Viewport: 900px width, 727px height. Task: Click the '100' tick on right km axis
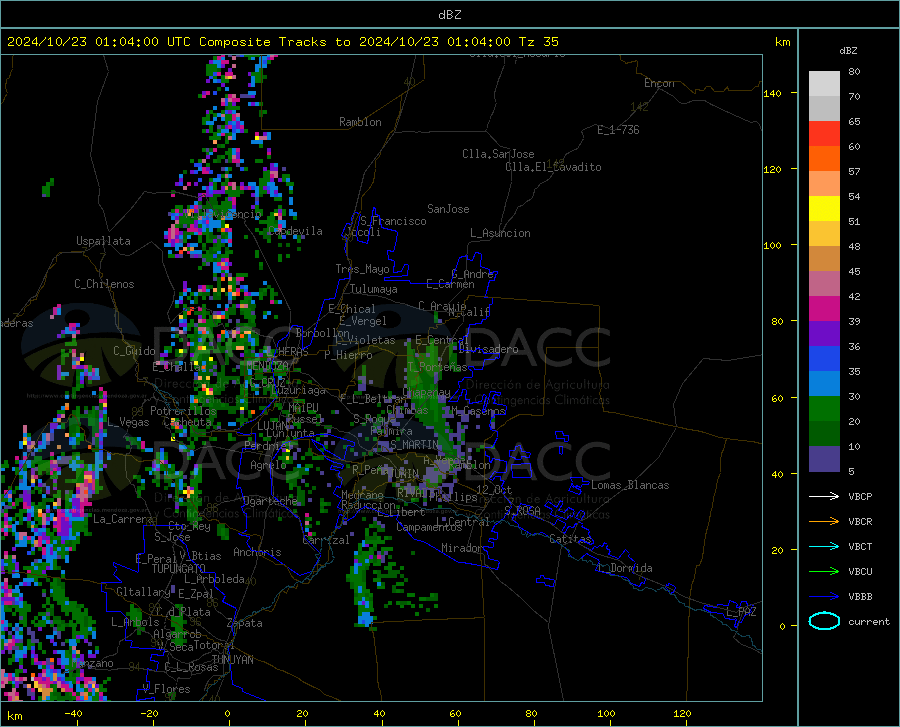coord(772,245)
